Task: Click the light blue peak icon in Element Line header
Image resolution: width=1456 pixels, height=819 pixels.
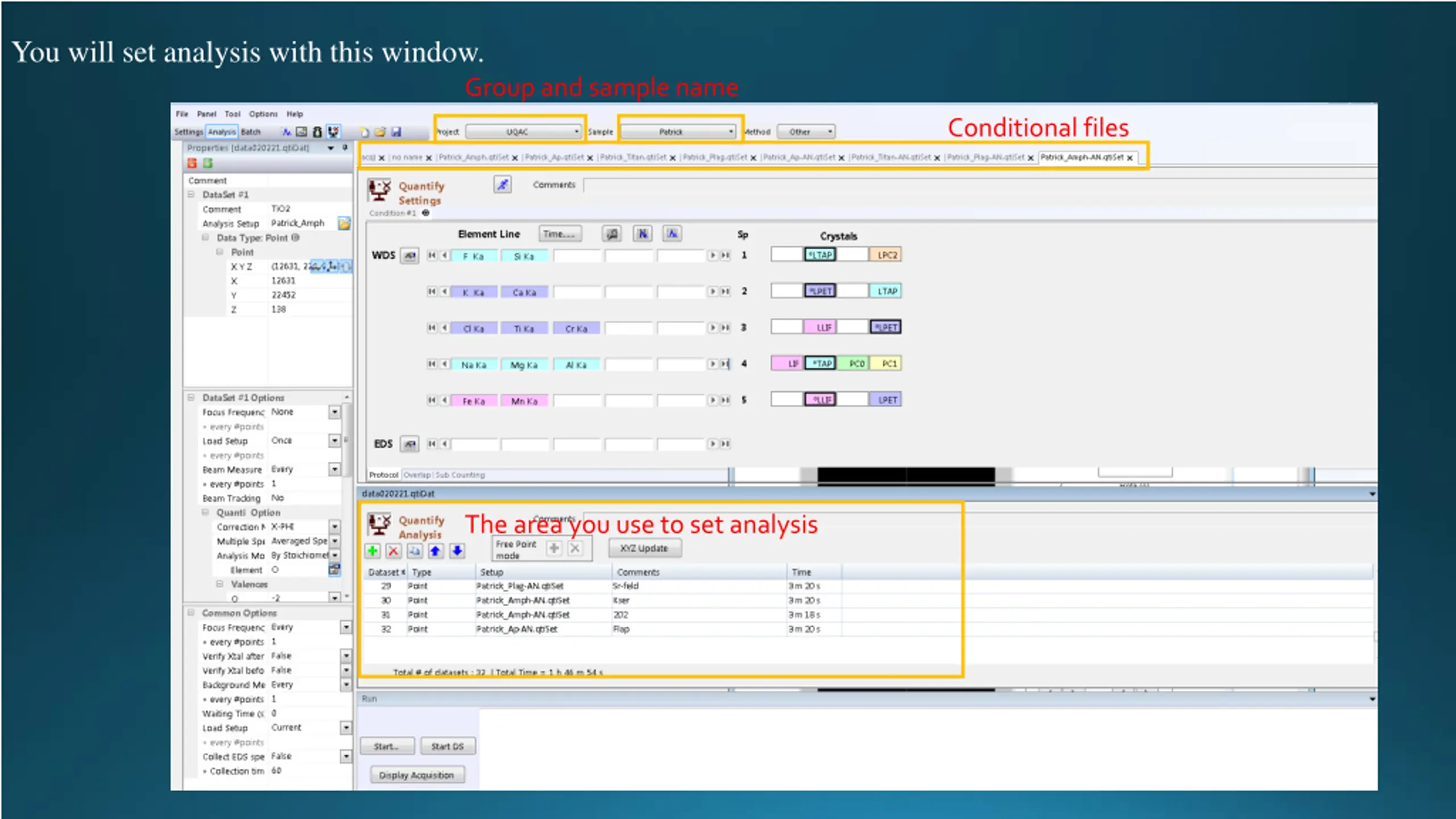Action: point(672,234)
